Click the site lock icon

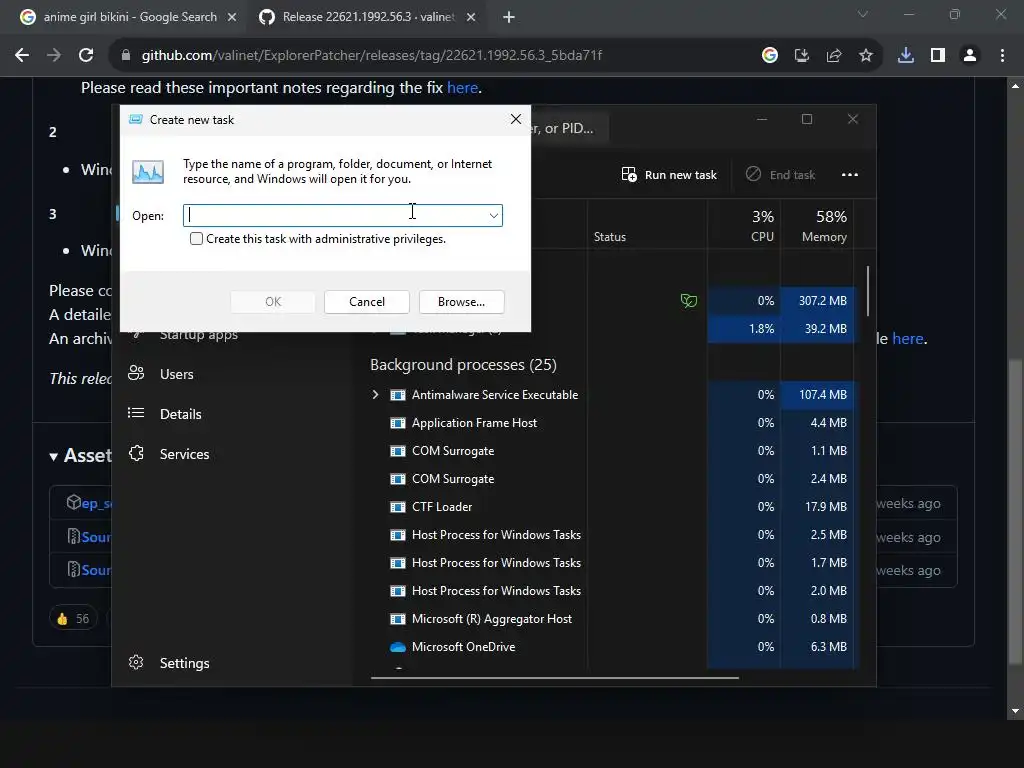[x=126, y=56]
